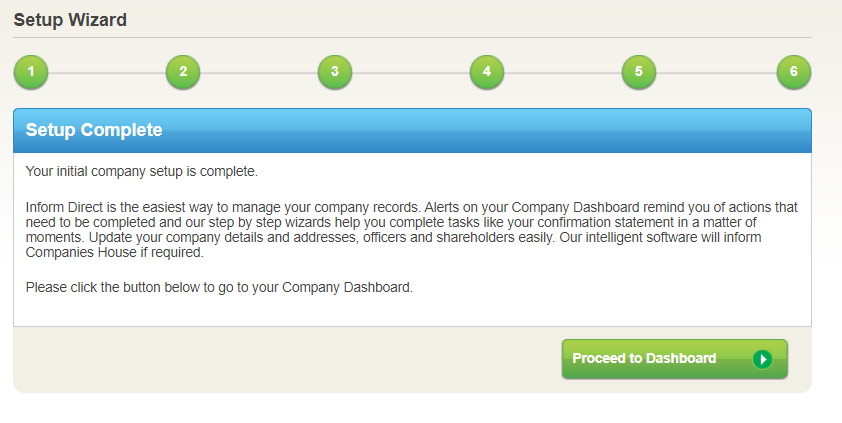Select step 2 in the progress tracker
Image resolution: width=842 pixels, height=423 pixels.
click(183, 72)
